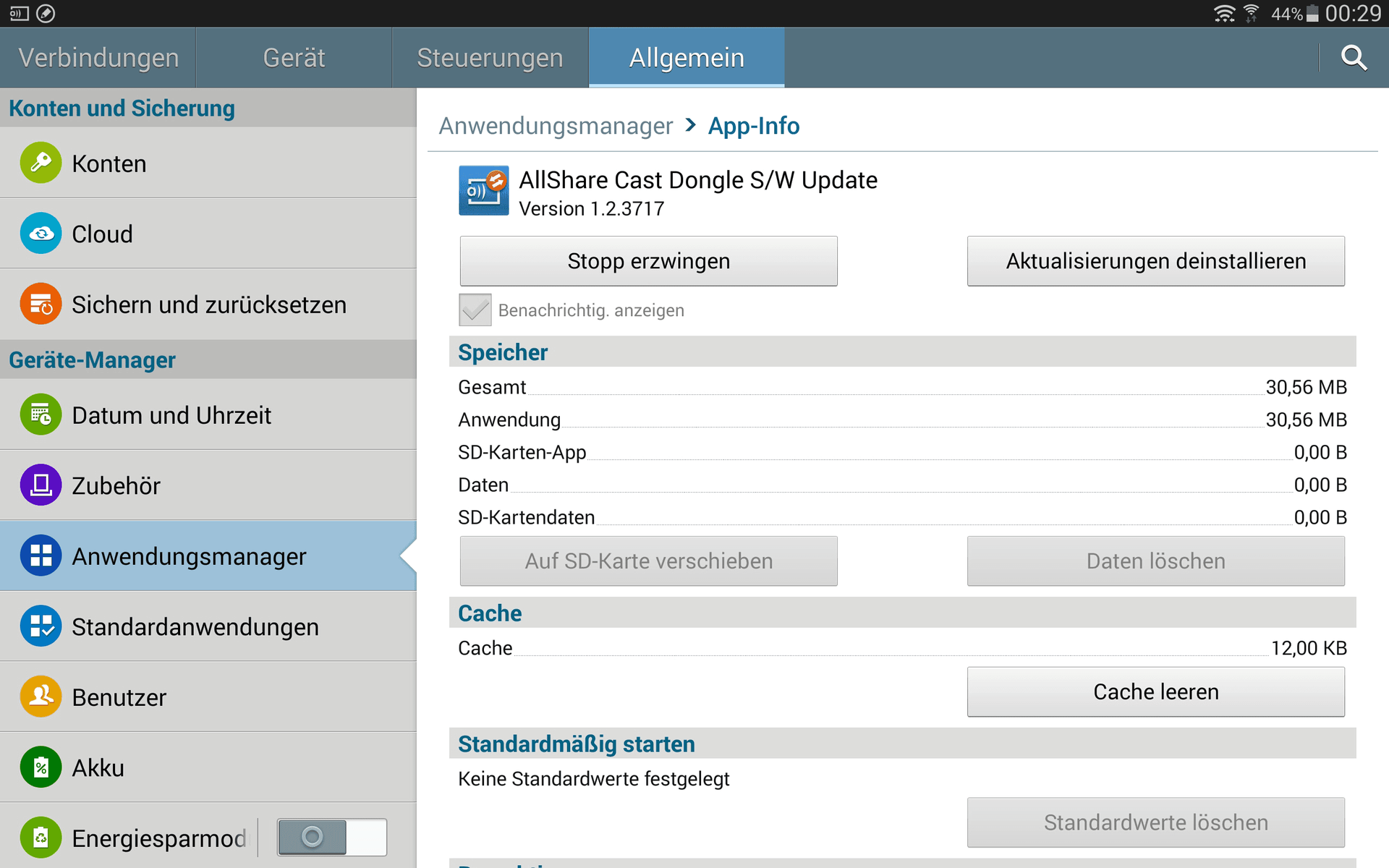
Task: Toggle the Energiesparmodus switch
Action: (x=332, y=837)
